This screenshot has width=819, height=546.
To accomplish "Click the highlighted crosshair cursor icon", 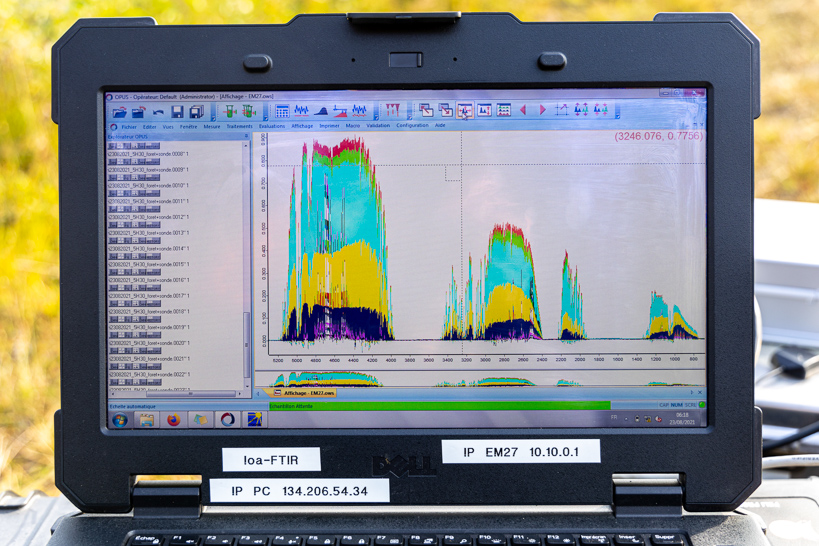I will 465,110.
